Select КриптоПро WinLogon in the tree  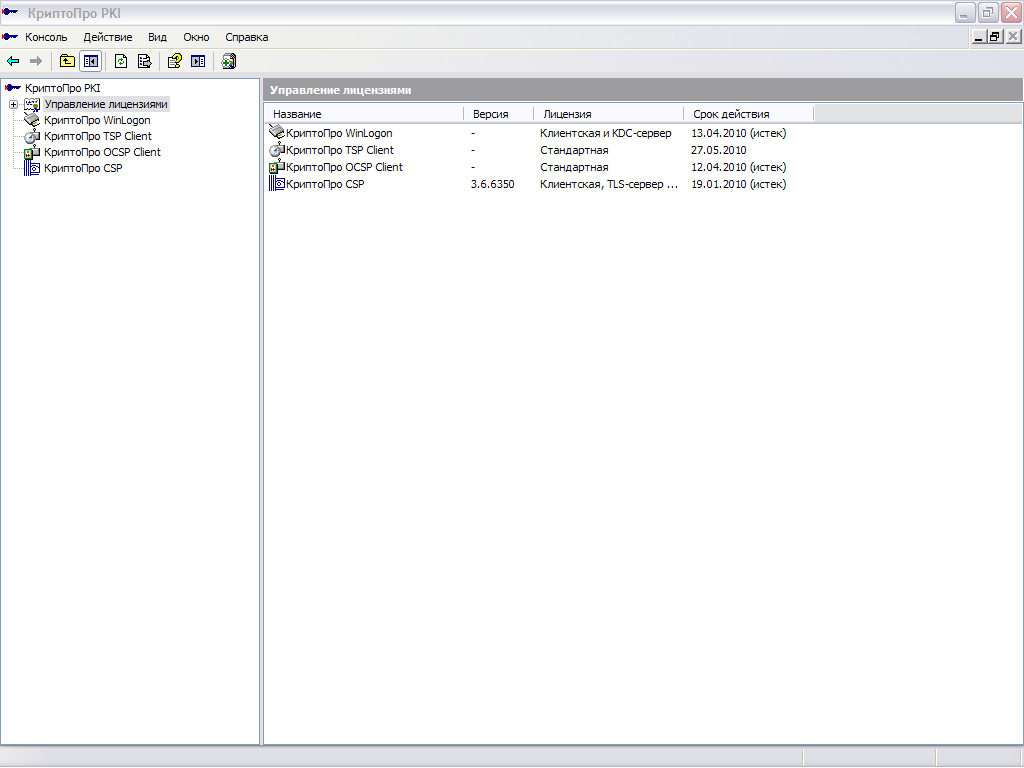[97, 120]
